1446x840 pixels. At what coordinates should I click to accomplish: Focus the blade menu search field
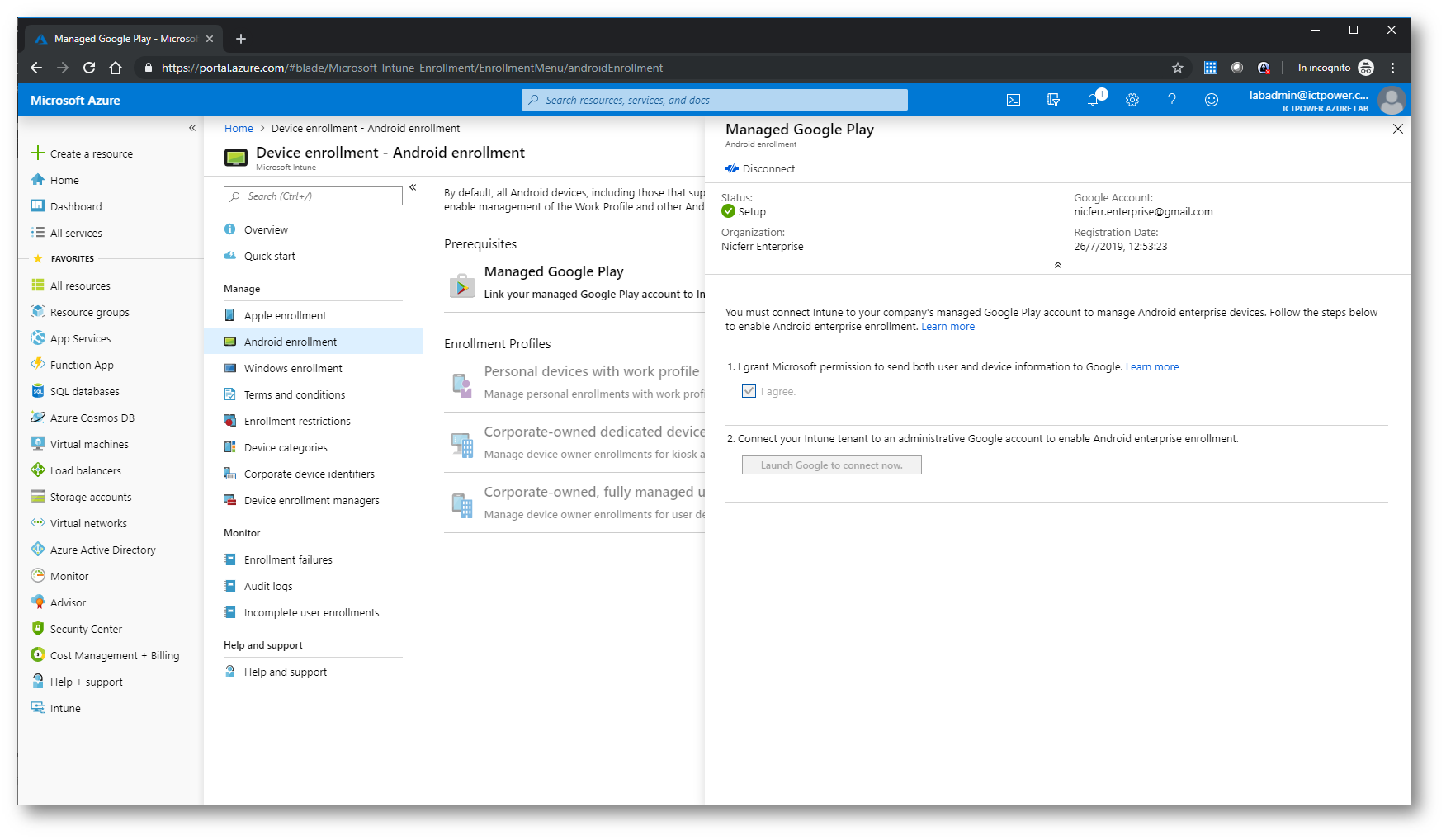pyautogui.click(x=313, y=196)
